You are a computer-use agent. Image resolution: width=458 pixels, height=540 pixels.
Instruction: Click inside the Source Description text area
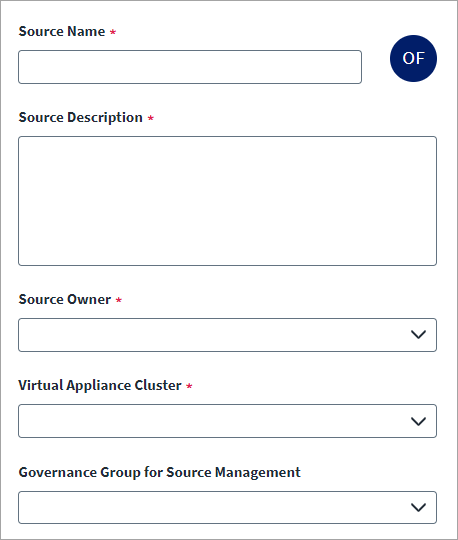point(227,201)
